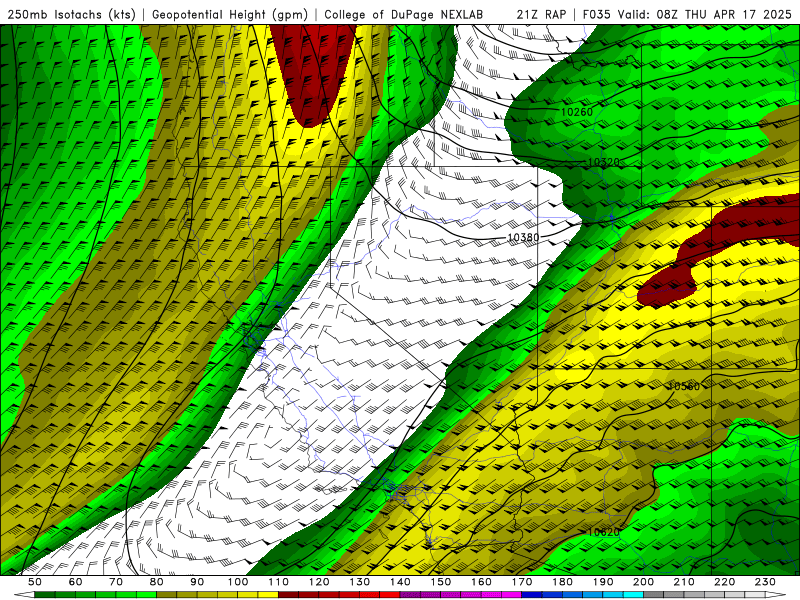Click the 210 value on the color scale

(x=684, y=582)
